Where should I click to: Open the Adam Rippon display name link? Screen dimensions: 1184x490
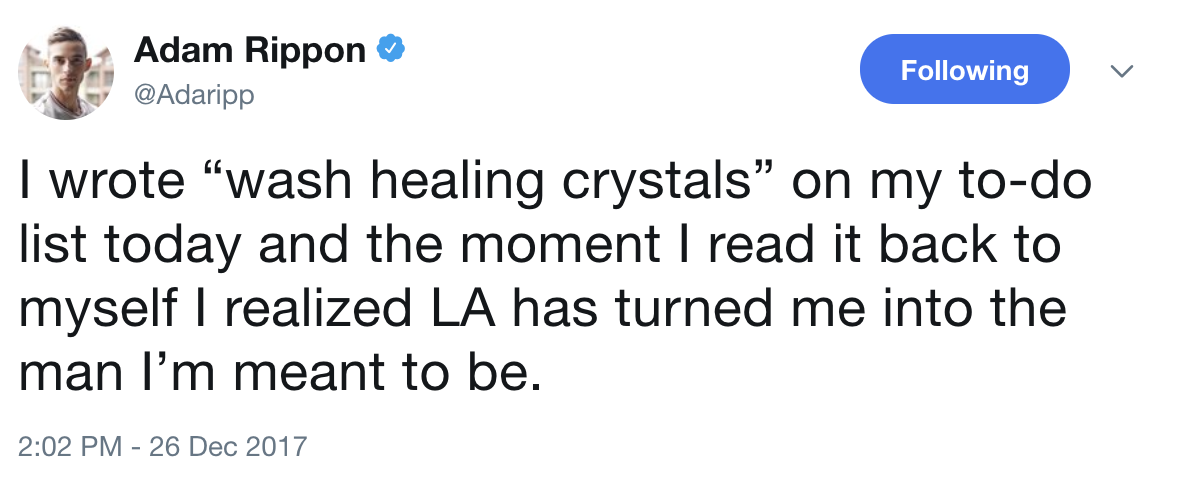coord(250,50)
